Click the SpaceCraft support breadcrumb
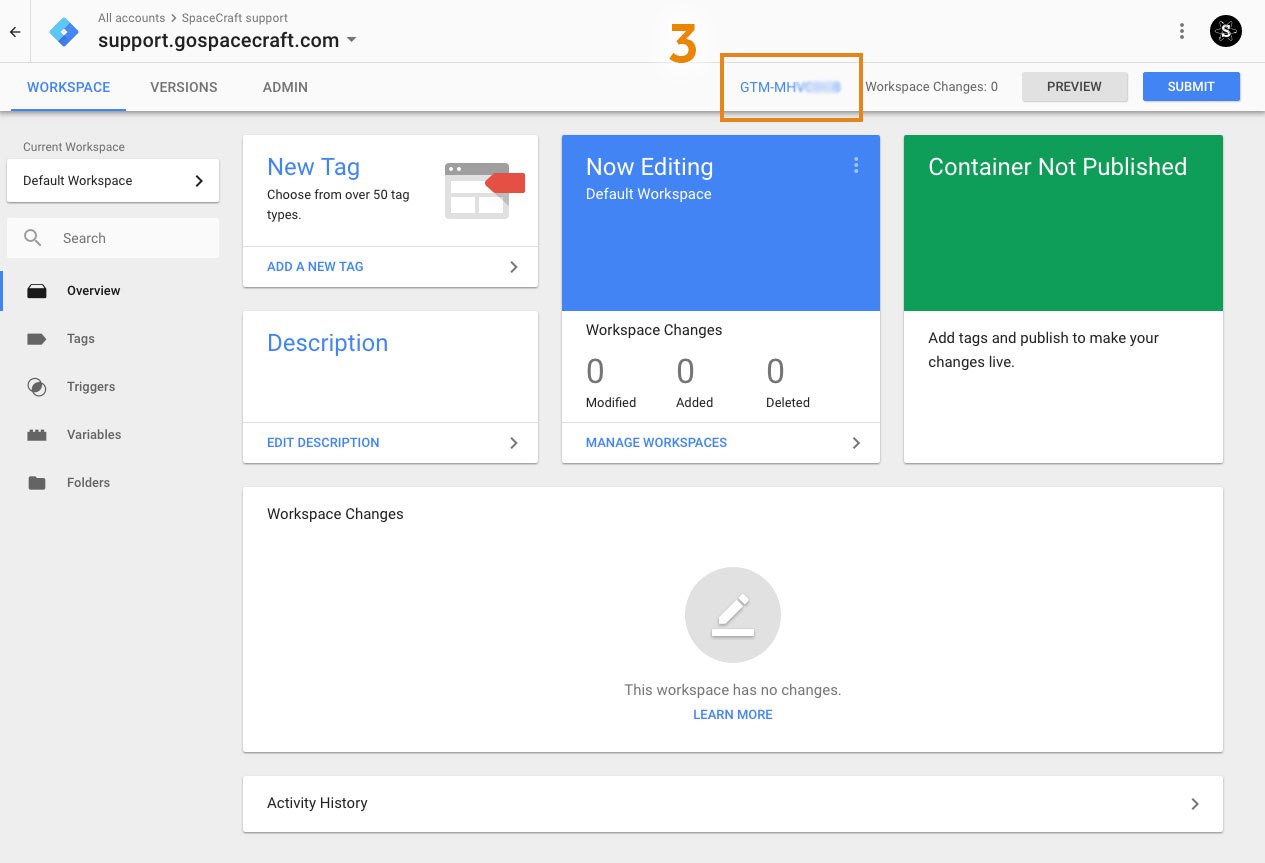Viewport: 1265px width, 863px height. [235, 18]
